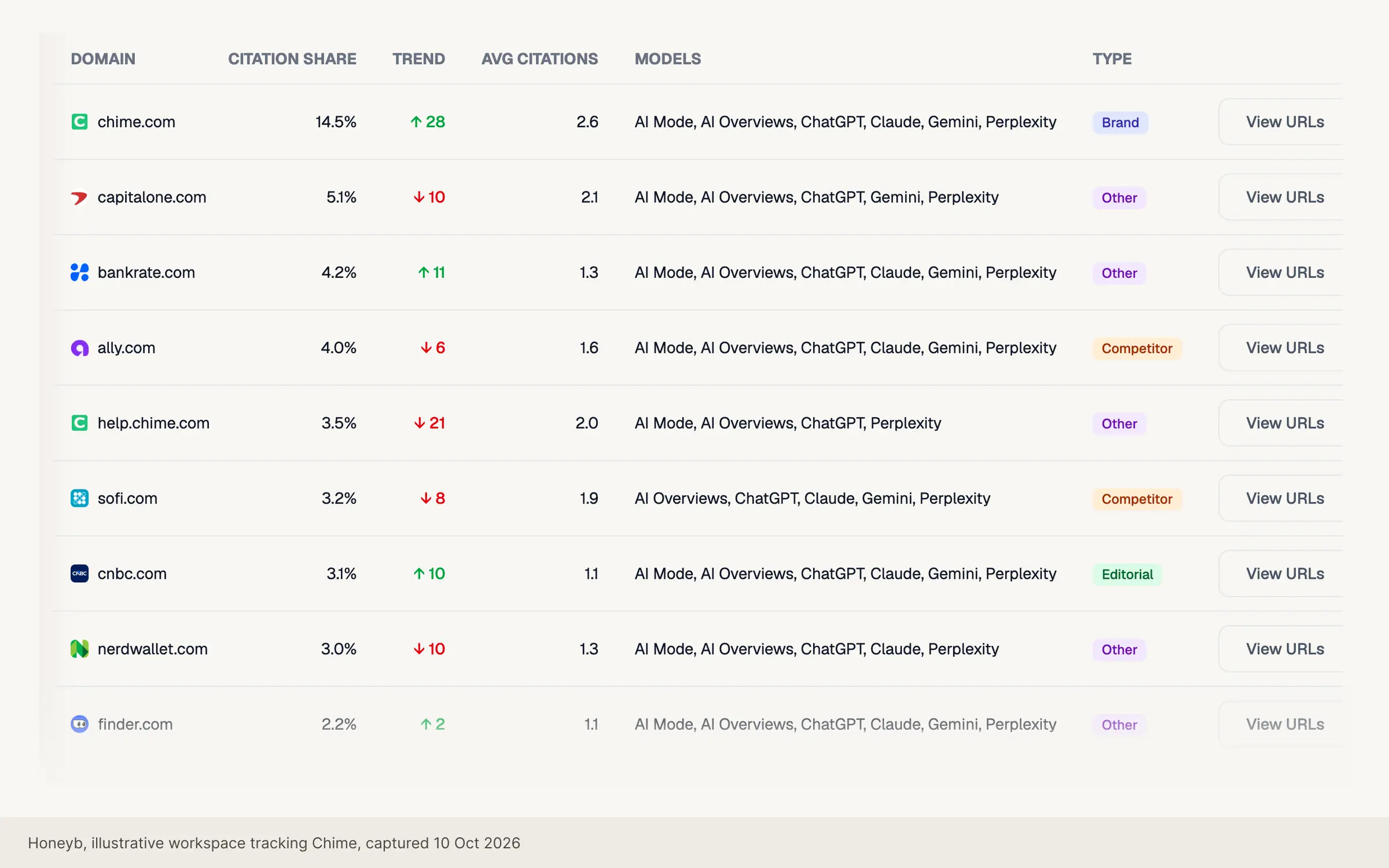Click the down 21 trend value
Screen dimensions: 1389x868
(429, 423)
